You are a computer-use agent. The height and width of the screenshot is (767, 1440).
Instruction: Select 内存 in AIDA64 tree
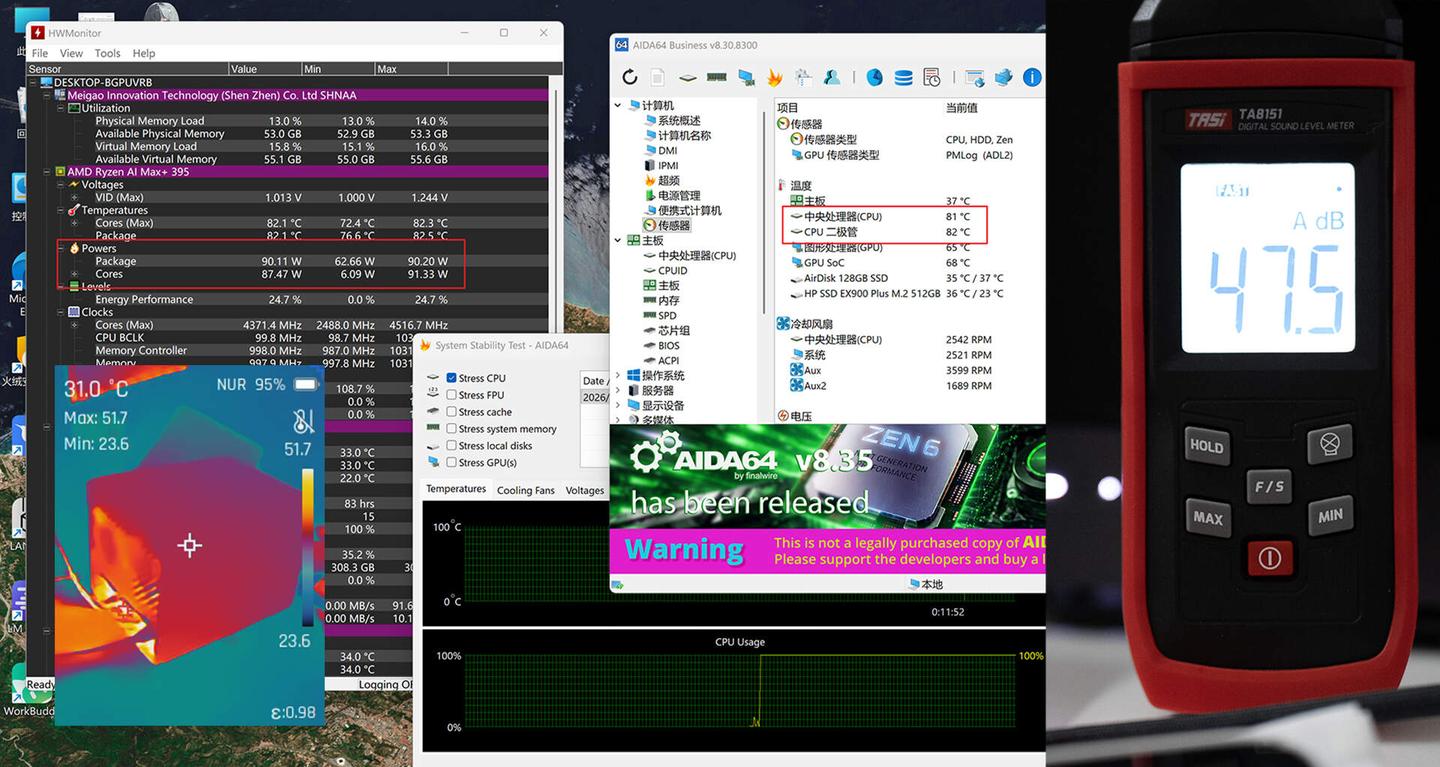coord(661,300)
